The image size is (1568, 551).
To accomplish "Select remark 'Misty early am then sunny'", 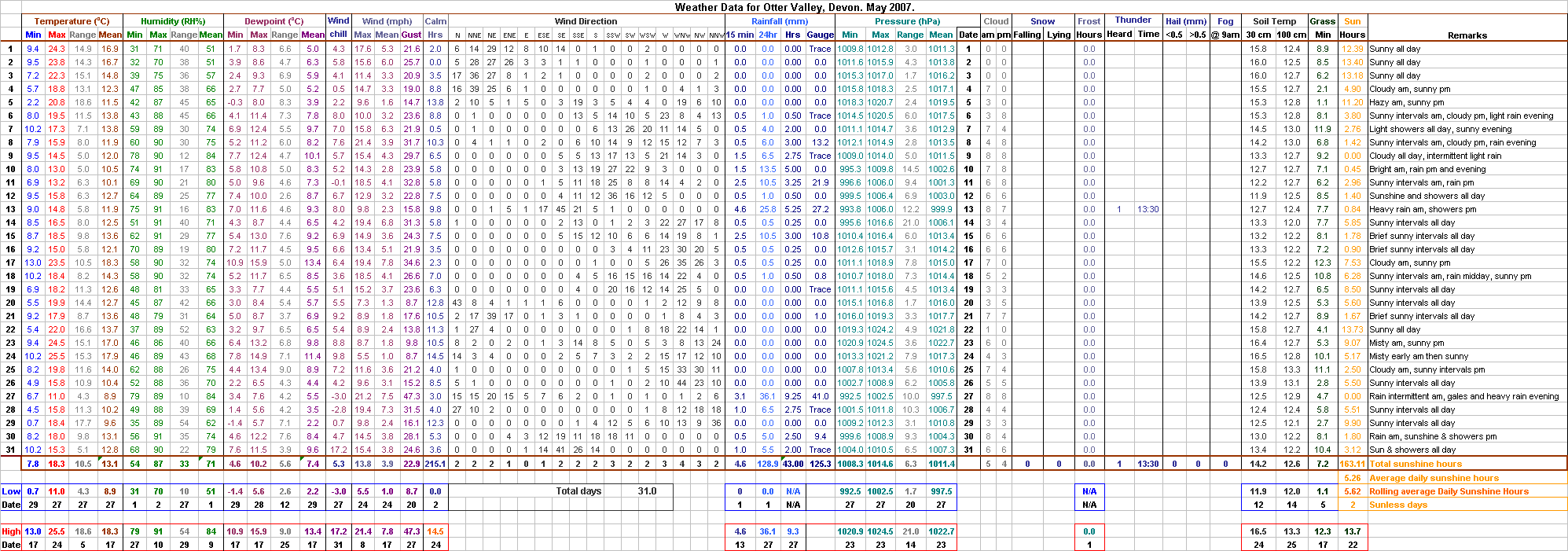I will (x=1419, y=356).
